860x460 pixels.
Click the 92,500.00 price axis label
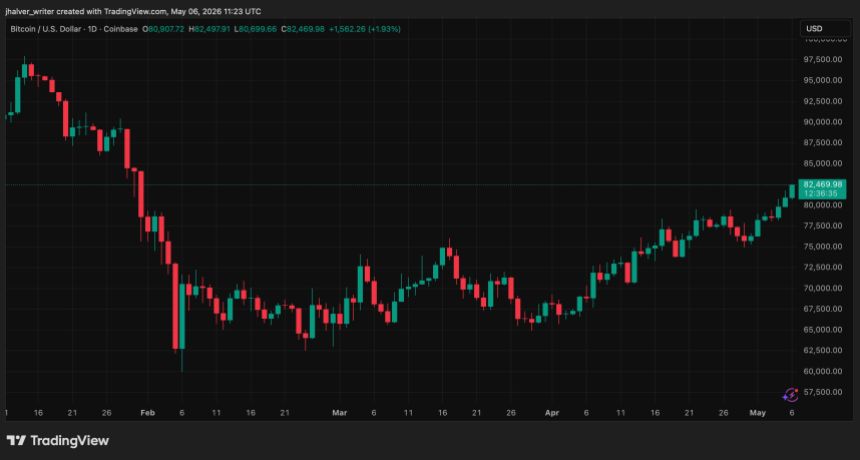(x=823, y=101)
